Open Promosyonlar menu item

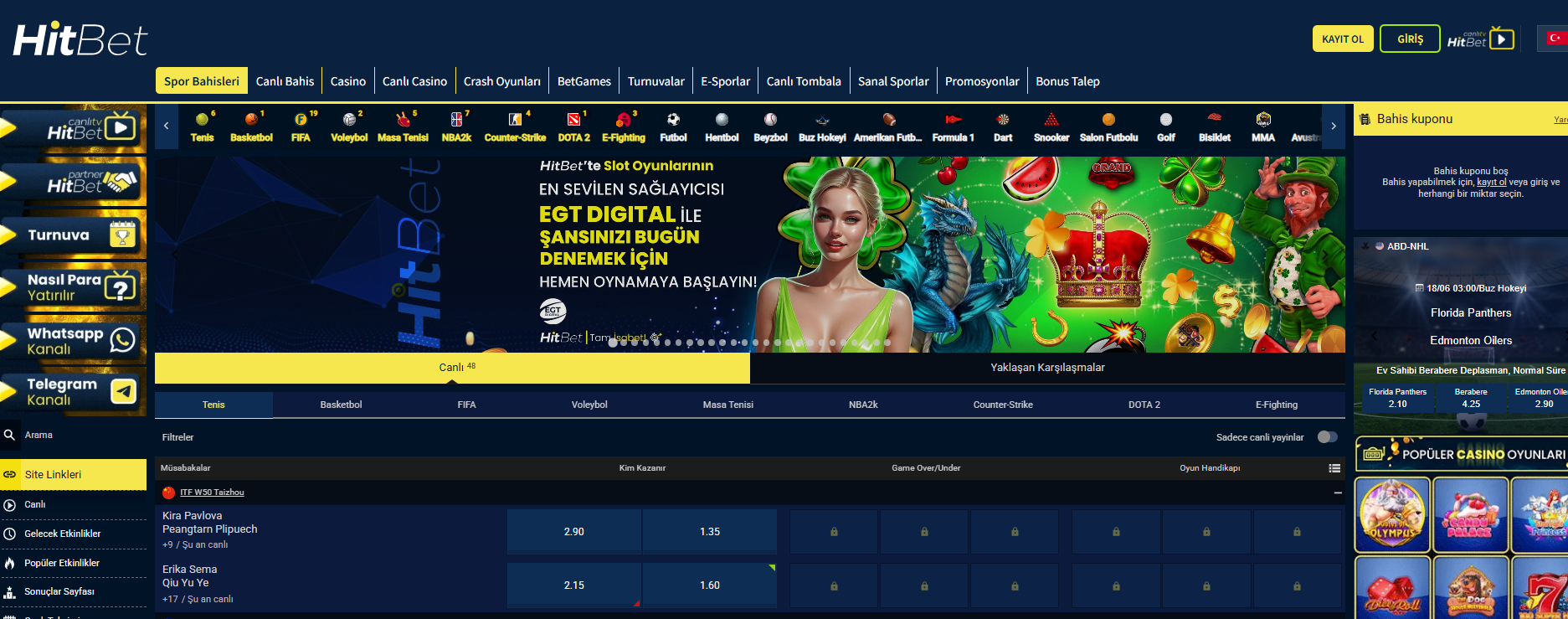point(982,81)
